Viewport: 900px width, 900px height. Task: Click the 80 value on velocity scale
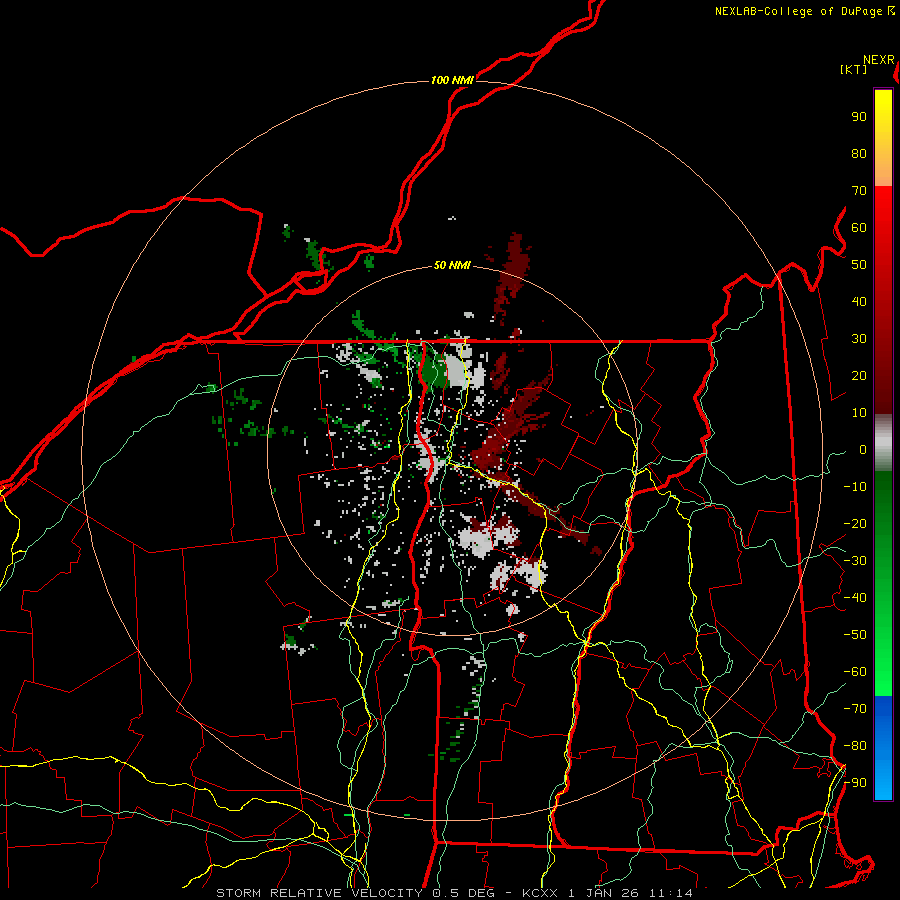click(x=859, y=153)
